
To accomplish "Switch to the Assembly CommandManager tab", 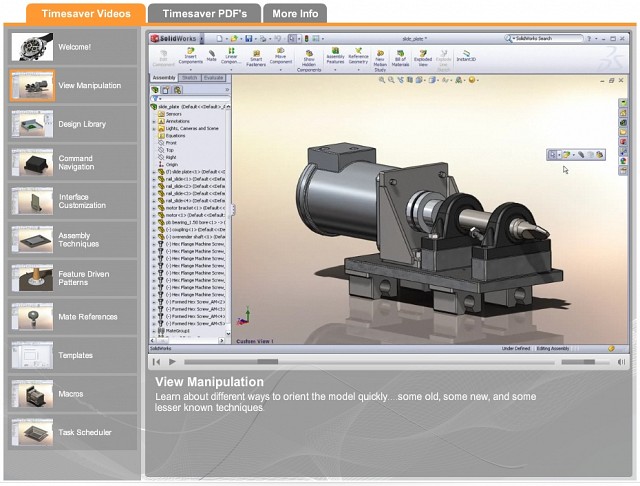I will coord(164,78).
